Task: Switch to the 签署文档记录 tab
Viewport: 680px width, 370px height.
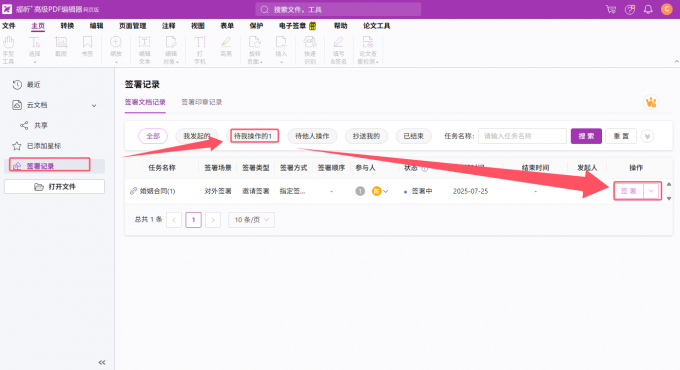Action: tap(145, 102)
